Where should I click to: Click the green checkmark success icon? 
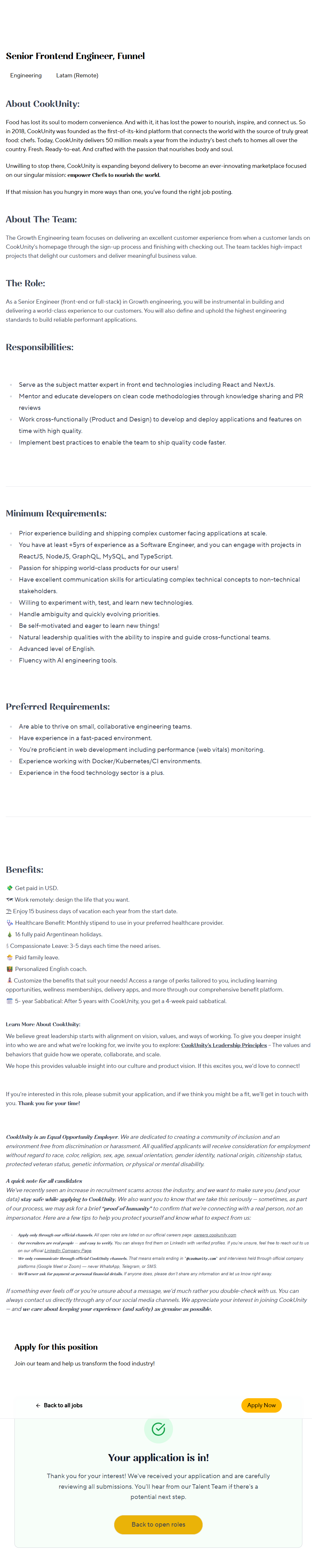coord(158,1429)
